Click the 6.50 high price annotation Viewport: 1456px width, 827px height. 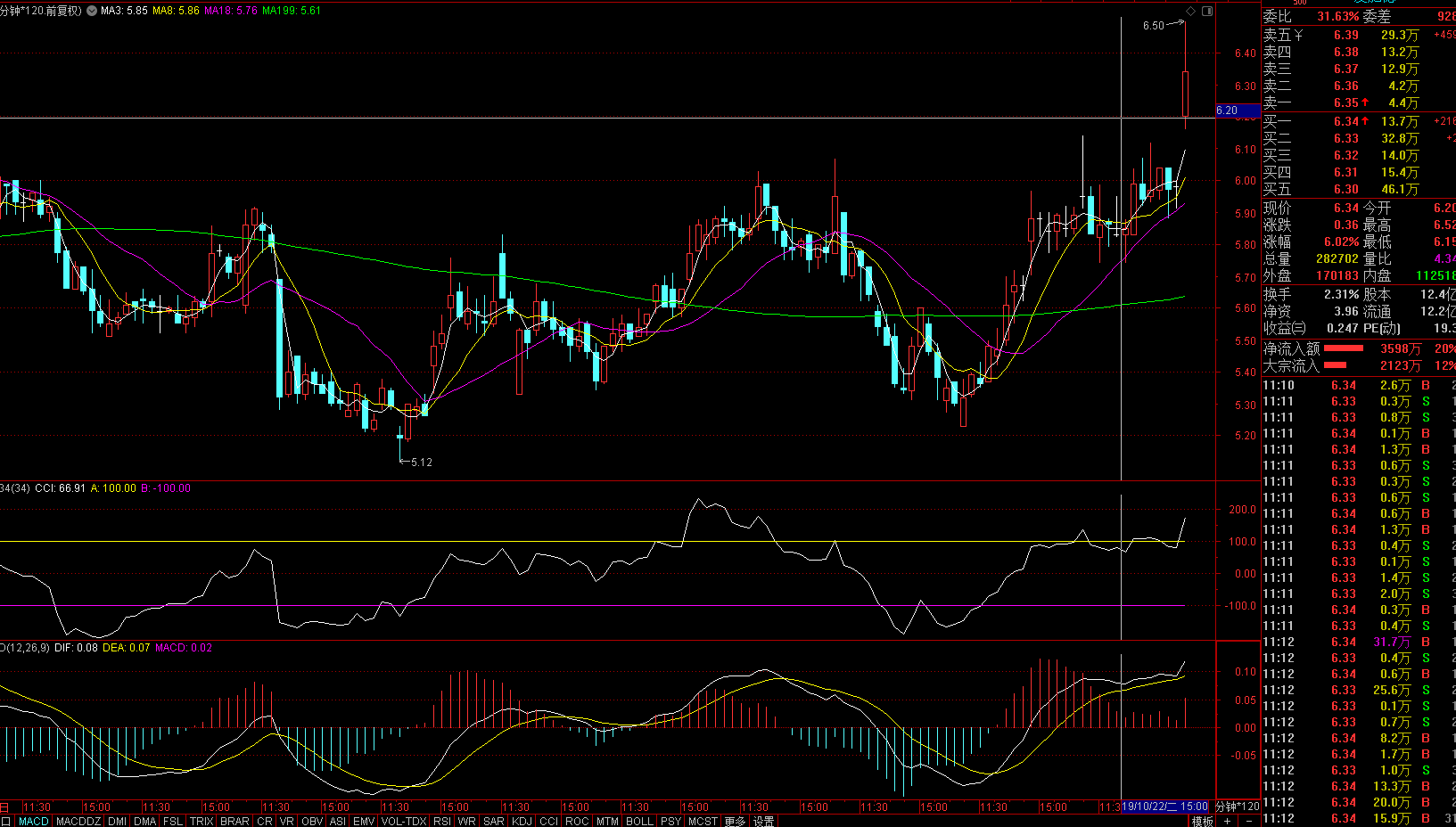[1154, 26]
